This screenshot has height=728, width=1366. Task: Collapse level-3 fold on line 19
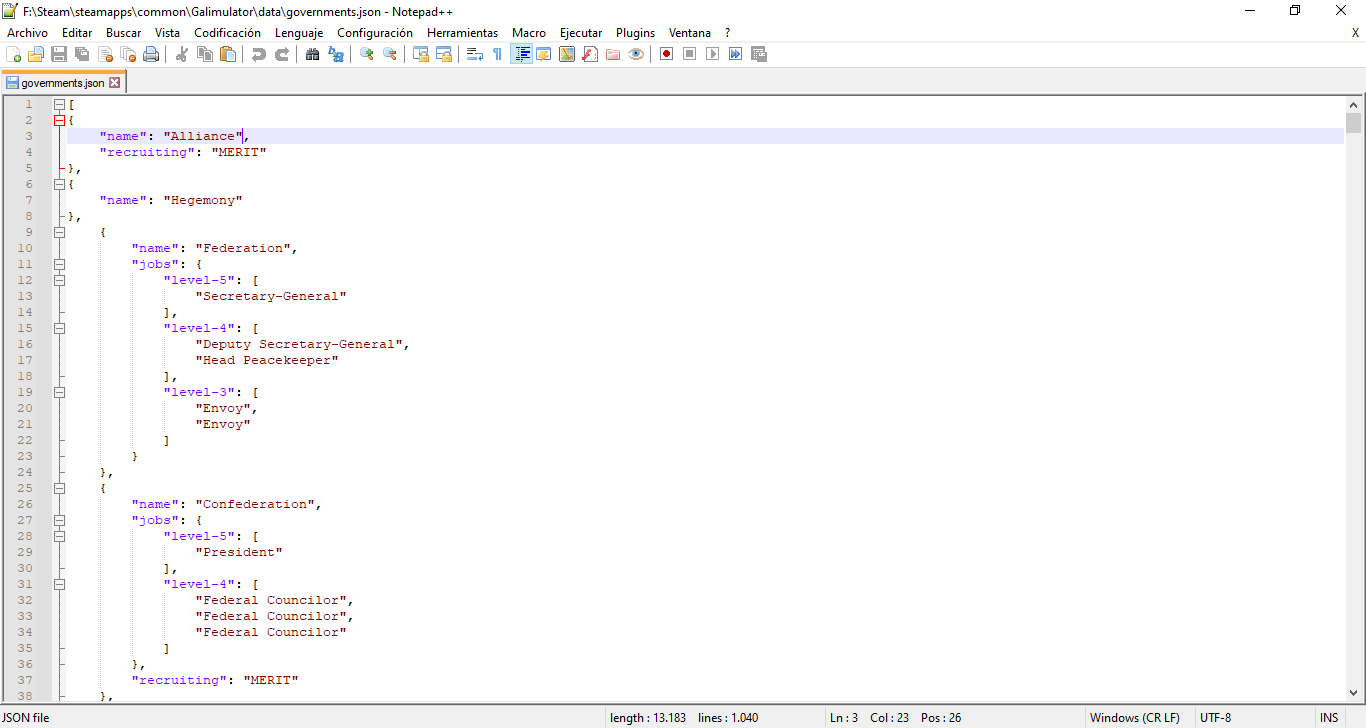[x=59, y=392]
